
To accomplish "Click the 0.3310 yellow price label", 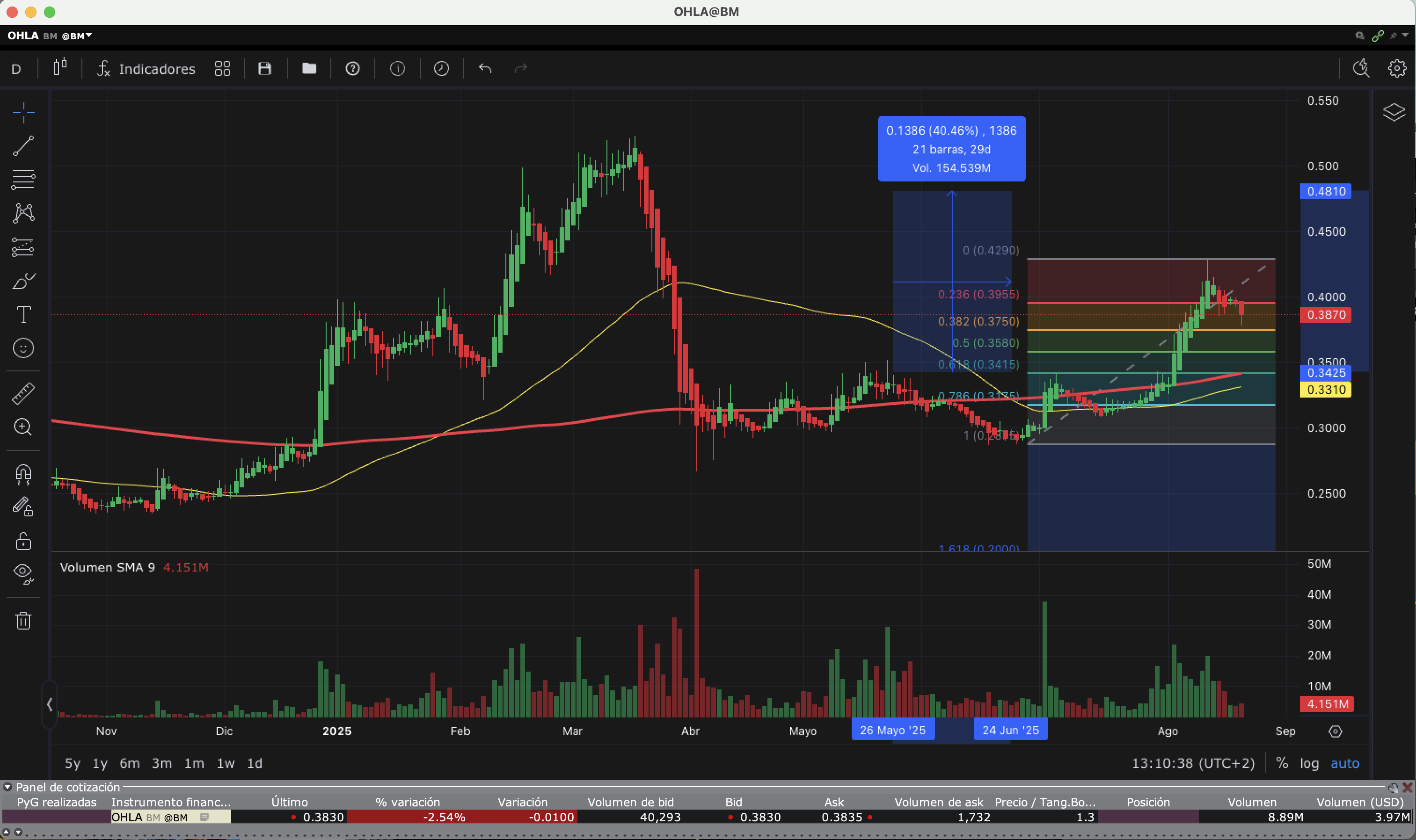I will (1325, 390).
